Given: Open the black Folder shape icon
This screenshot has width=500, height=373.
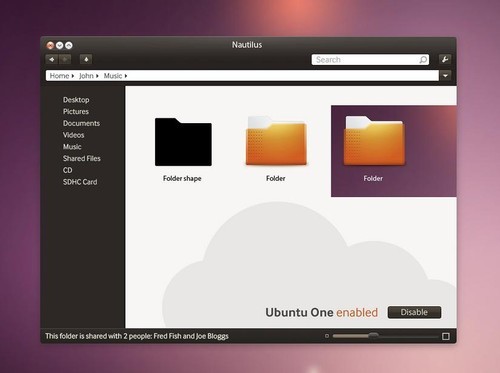Looking at the screenshot, I should pyautogui.click(x=183, y=142).
